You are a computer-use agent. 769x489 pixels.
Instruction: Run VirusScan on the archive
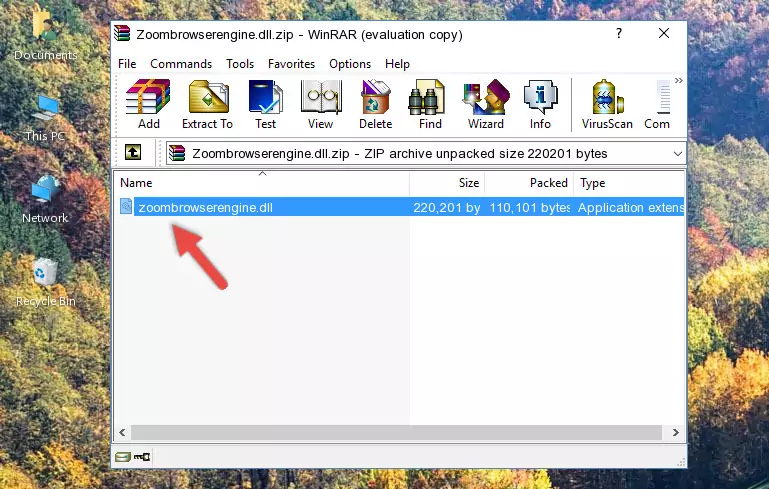tap(607, 104)
